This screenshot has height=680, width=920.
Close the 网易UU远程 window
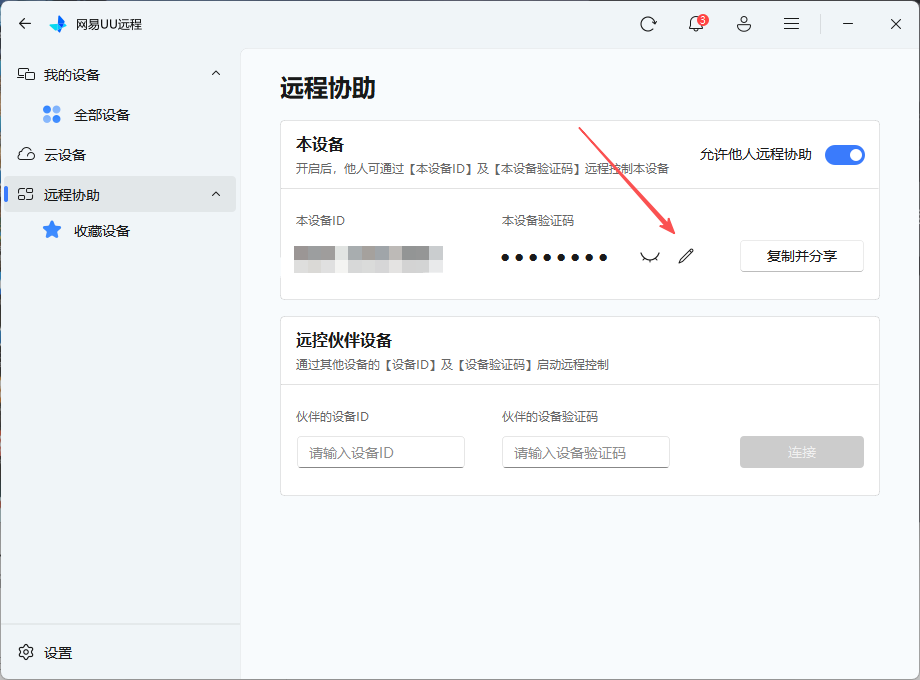pos(895,24)
